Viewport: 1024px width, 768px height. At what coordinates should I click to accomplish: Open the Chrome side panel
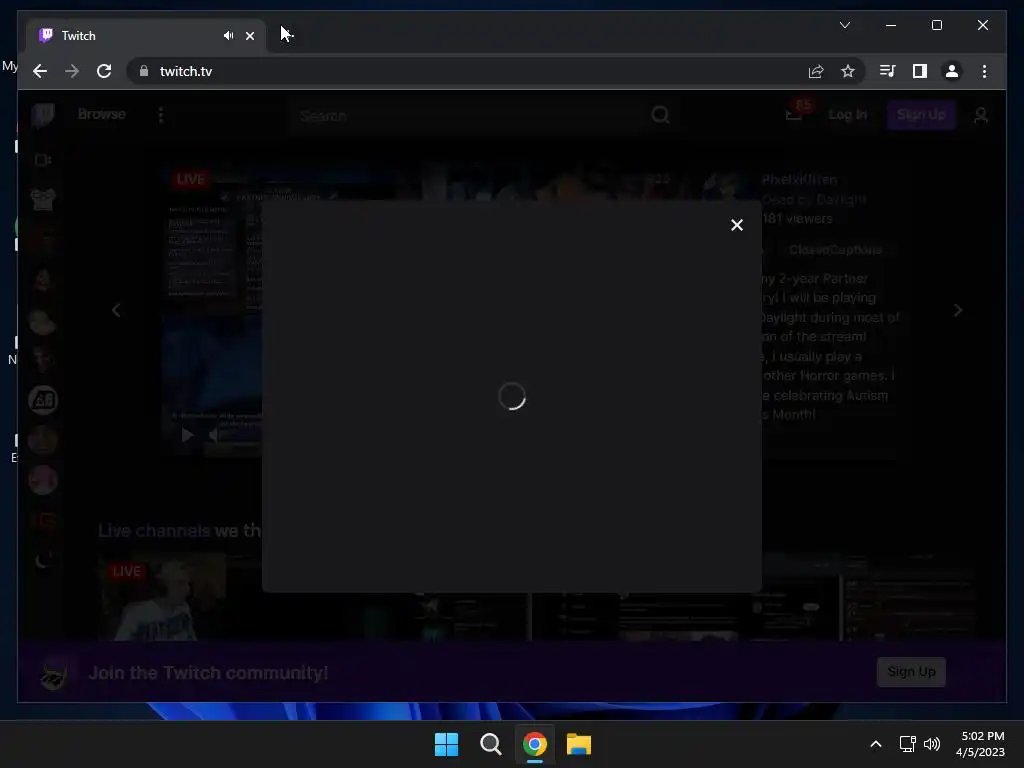(x=920, y=71)
